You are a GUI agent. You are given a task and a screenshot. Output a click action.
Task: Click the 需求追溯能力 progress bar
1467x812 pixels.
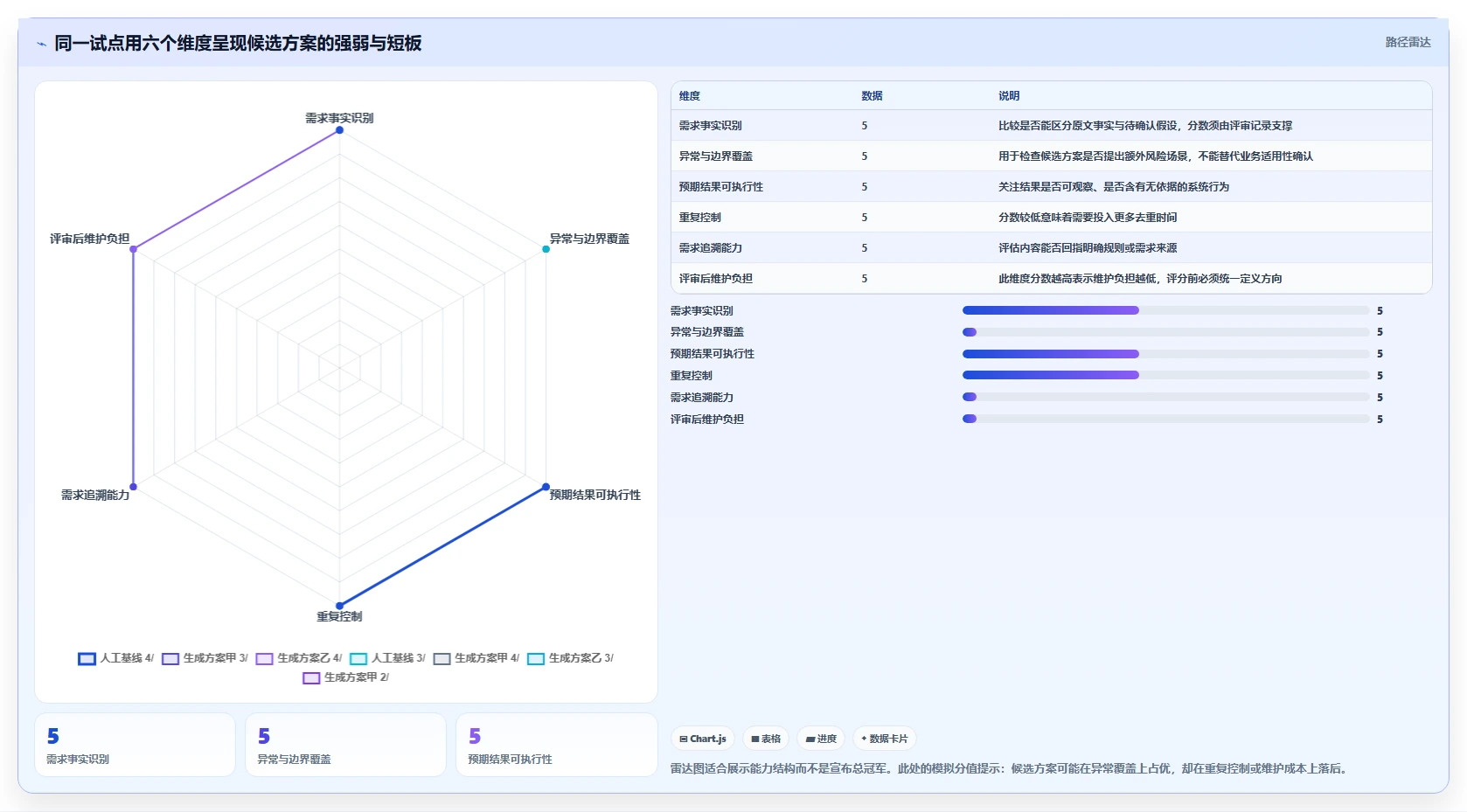[x=1165, y=397]
